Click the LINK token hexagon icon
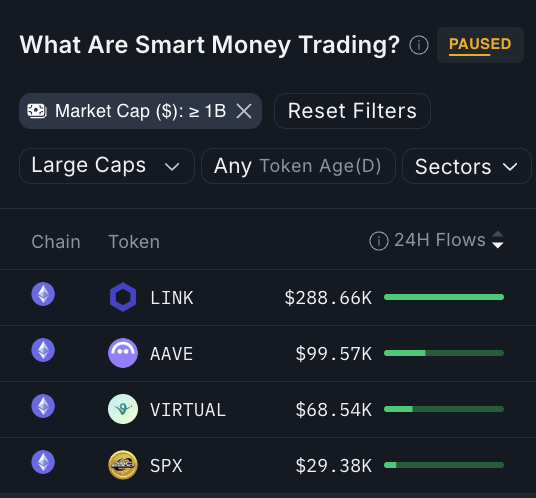 coord(123,297)
